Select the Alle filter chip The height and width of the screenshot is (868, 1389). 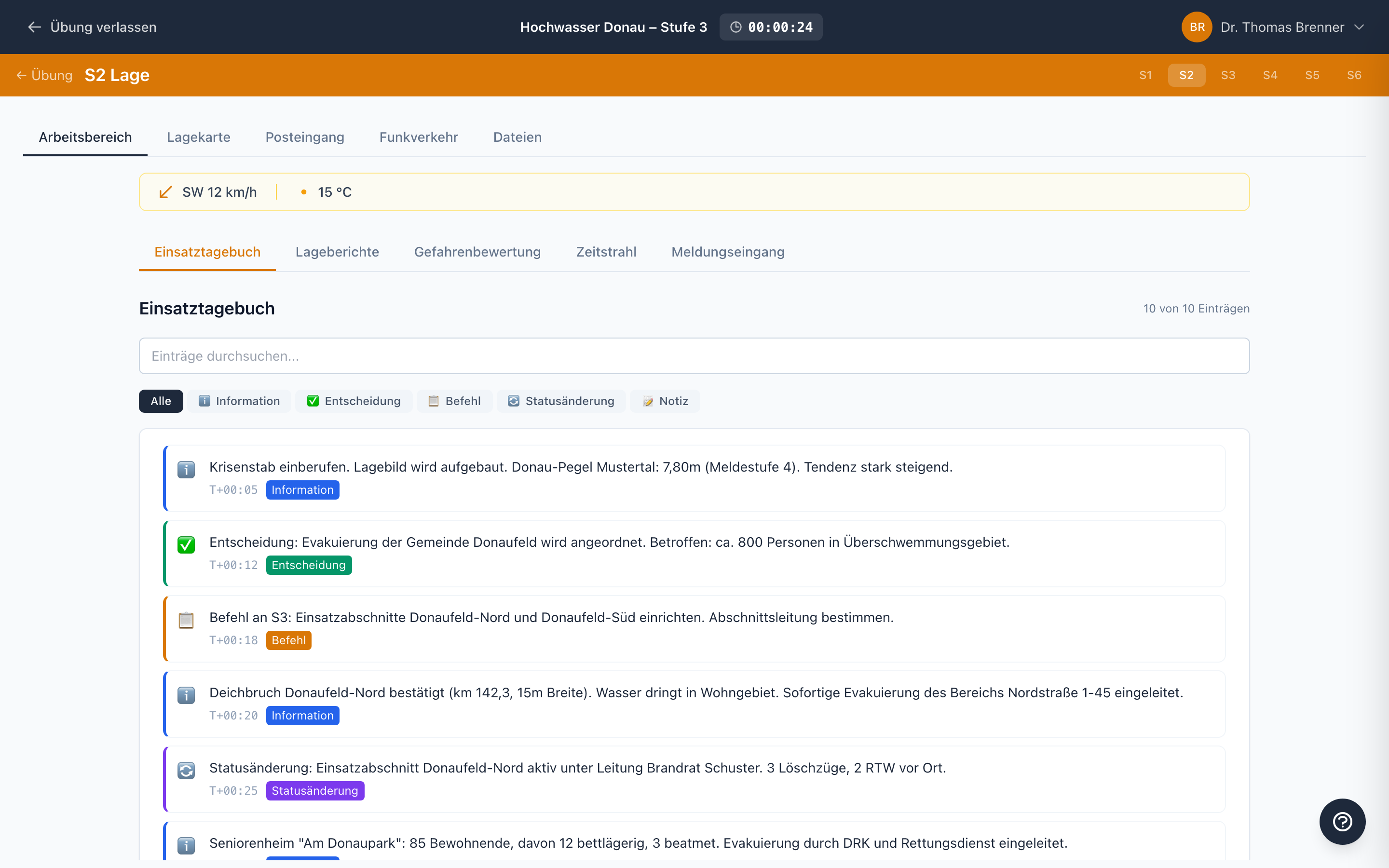click(x=161, y=401)
